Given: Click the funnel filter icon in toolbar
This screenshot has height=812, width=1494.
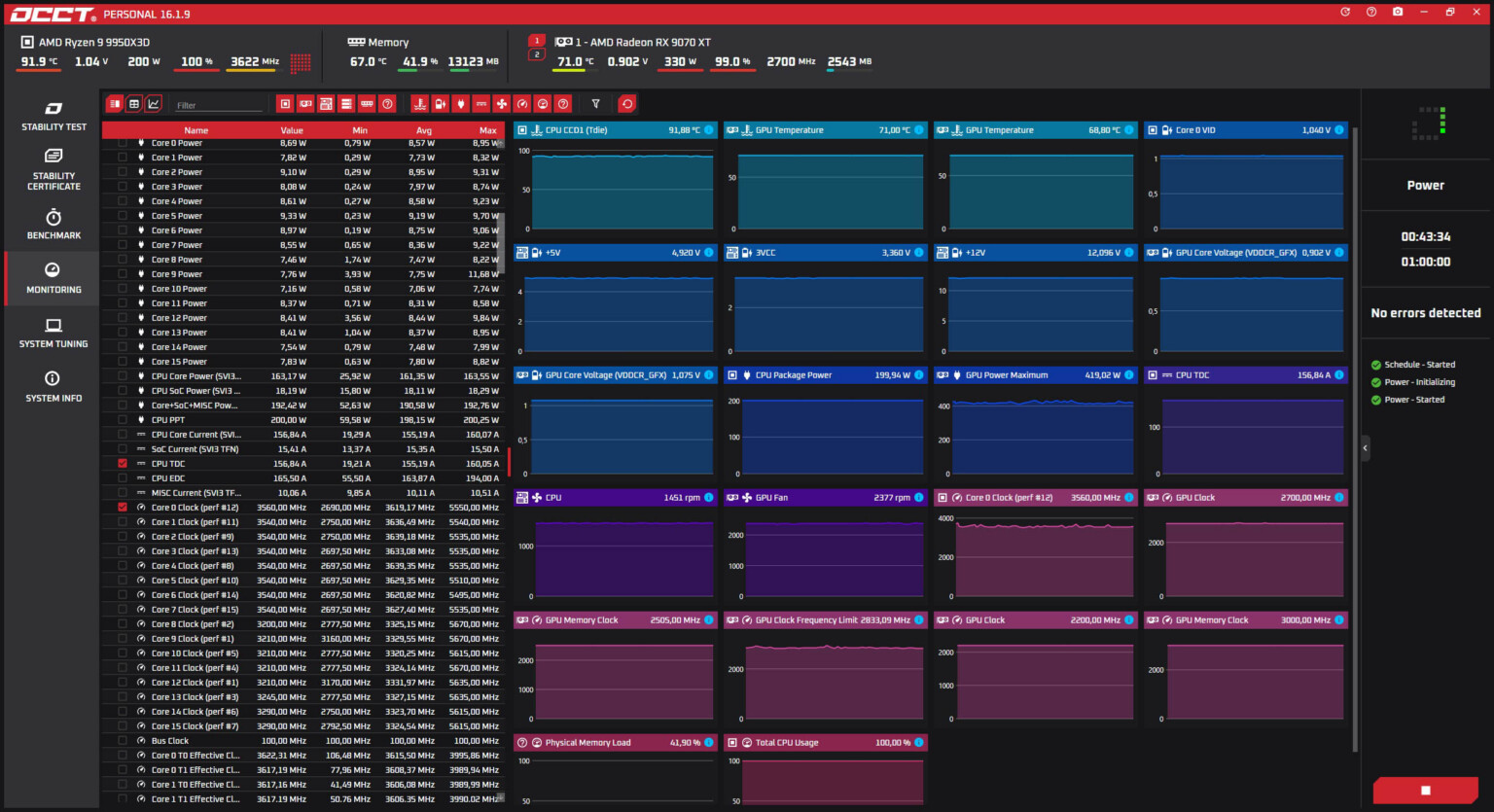Looking at the screenshot, I should tap(595, 104).
